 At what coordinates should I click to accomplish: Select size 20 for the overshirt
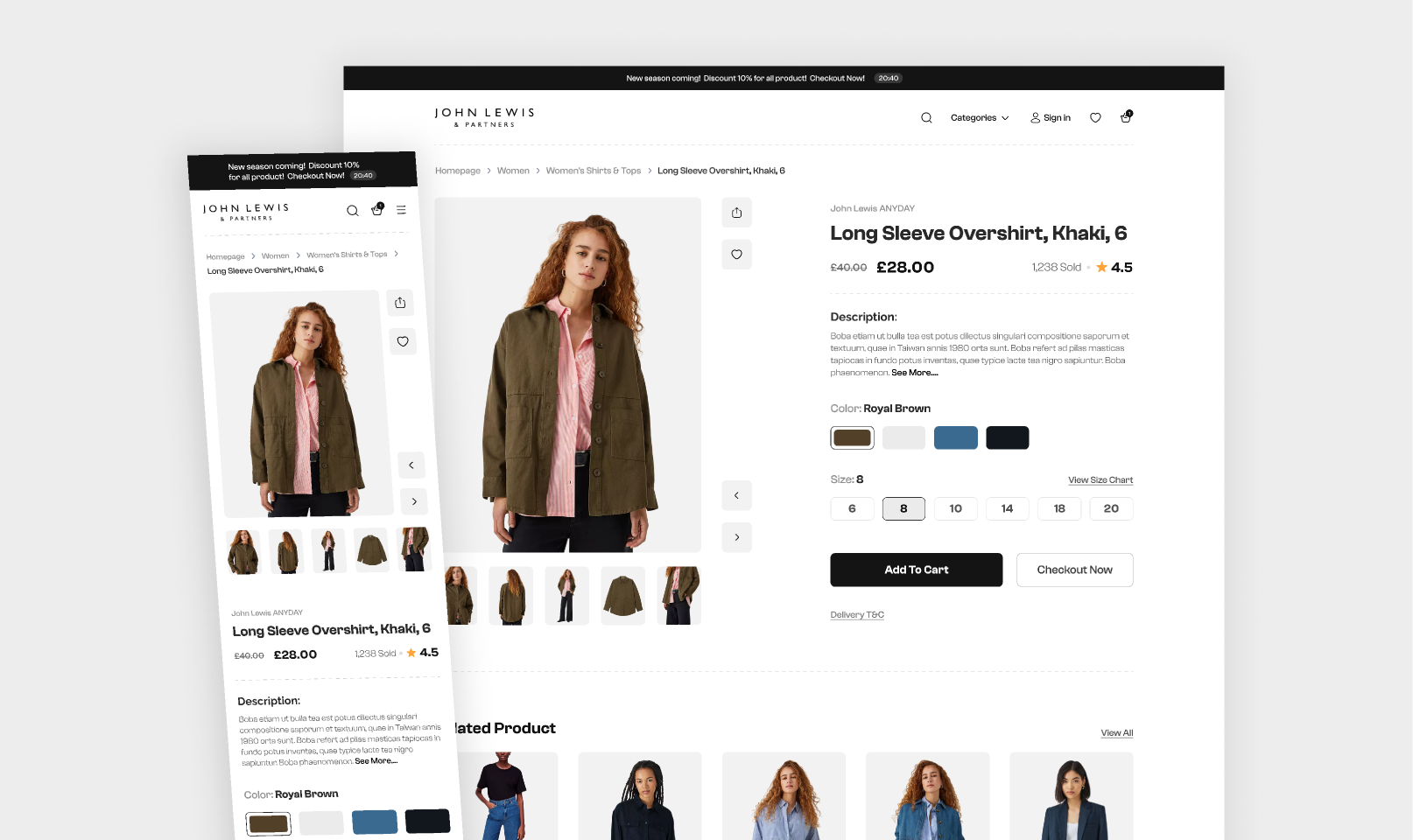point(1111,508)
